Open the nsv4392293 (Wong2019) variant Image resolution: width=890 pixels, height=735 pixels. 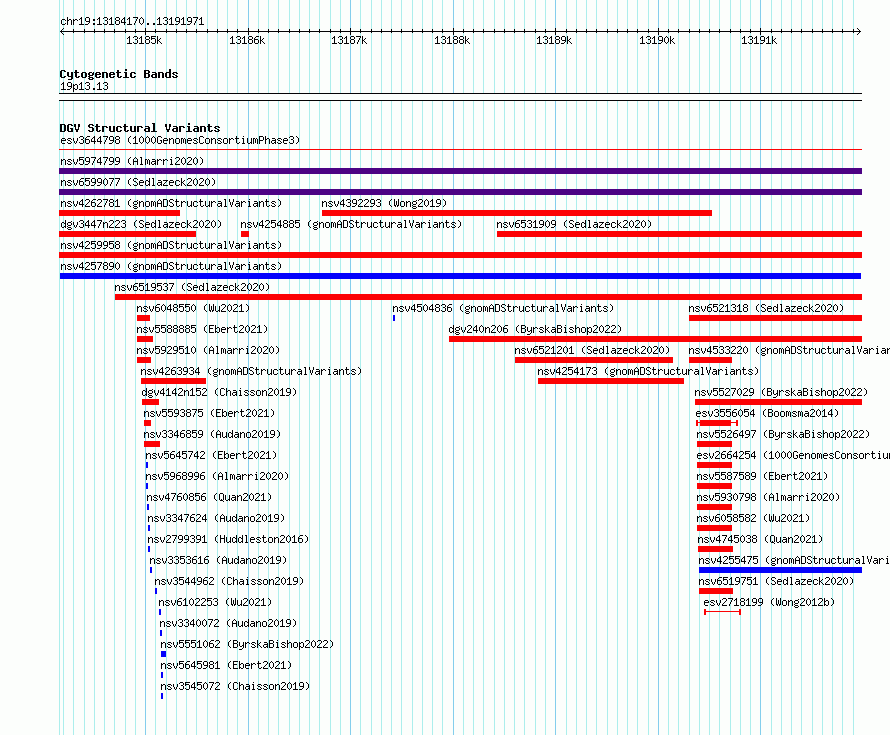384,203
